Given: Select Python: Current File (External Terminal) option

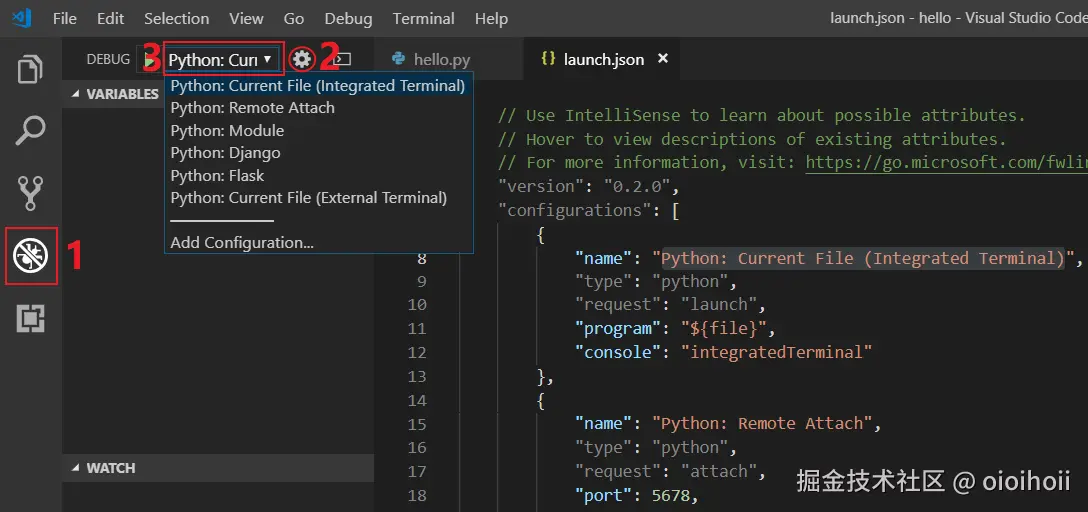Looking at the screenshot, I should [318, 198].
